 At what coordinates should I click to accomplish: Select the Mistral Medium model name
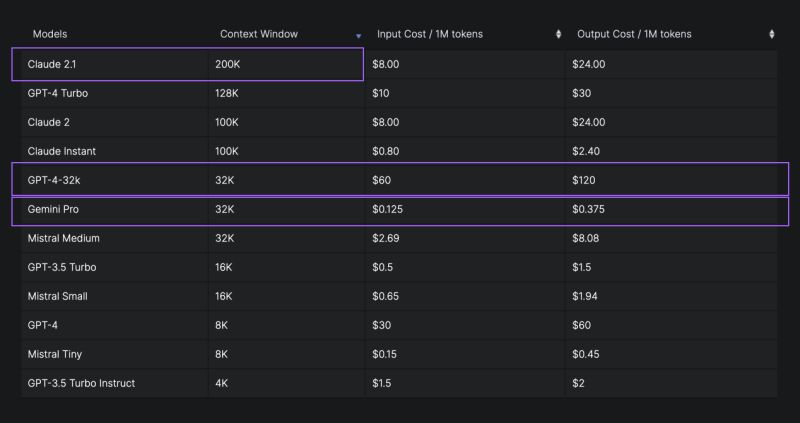pyautogui.click(x=64, y=239)
